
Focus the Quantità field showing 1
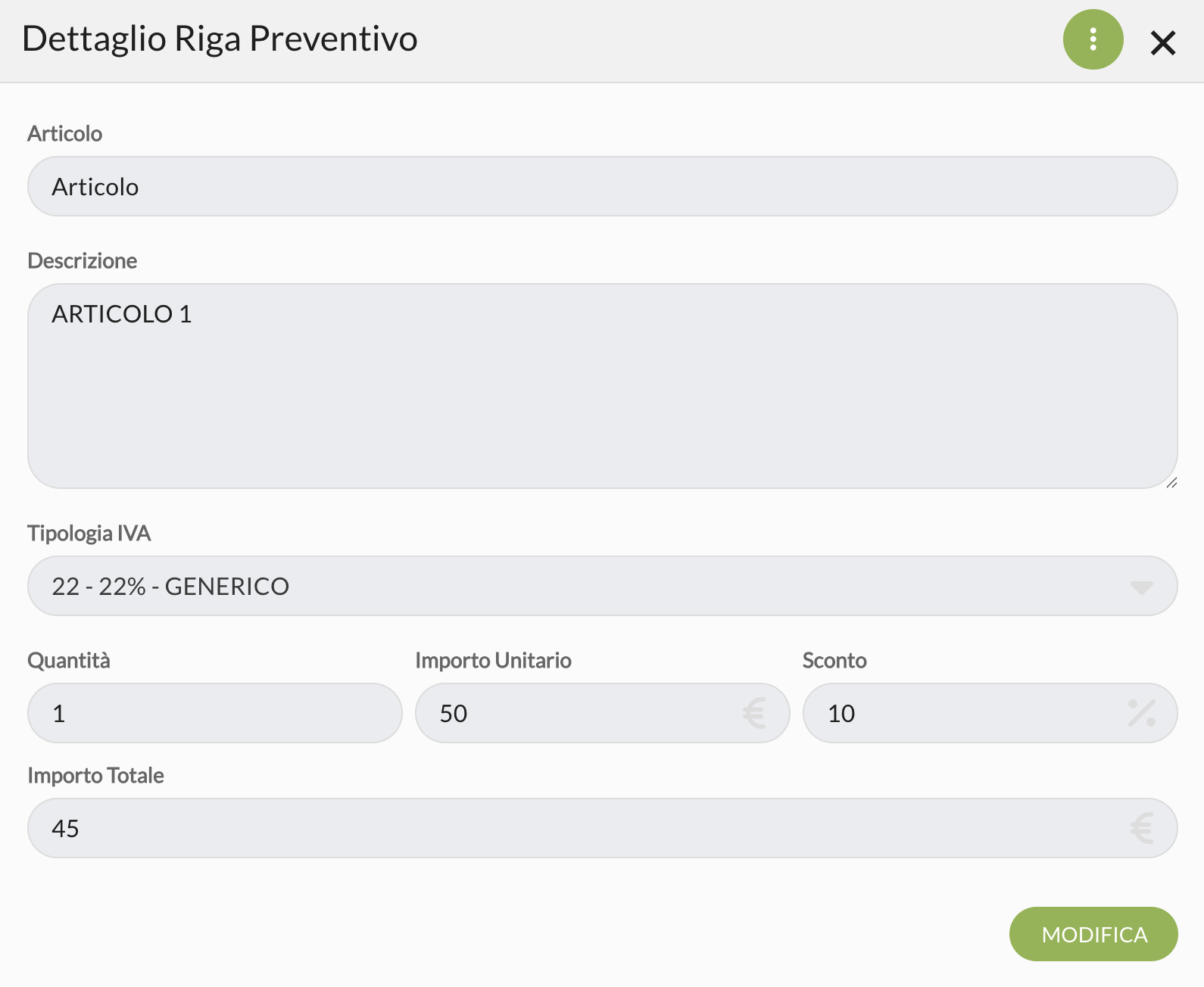tap(214, 713)
